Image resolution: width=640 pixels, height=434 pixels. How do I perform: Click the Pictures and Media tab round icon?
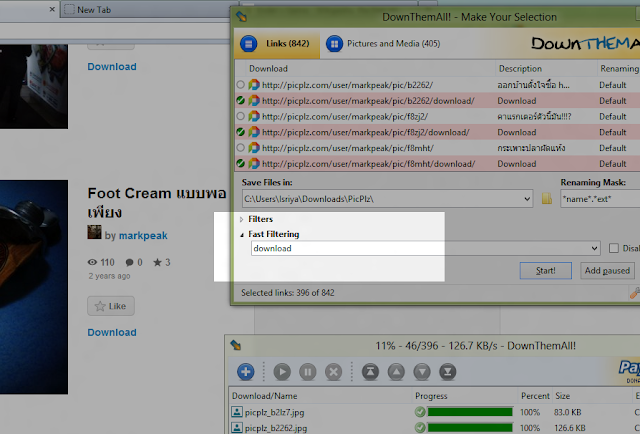(x=334, y=43)
